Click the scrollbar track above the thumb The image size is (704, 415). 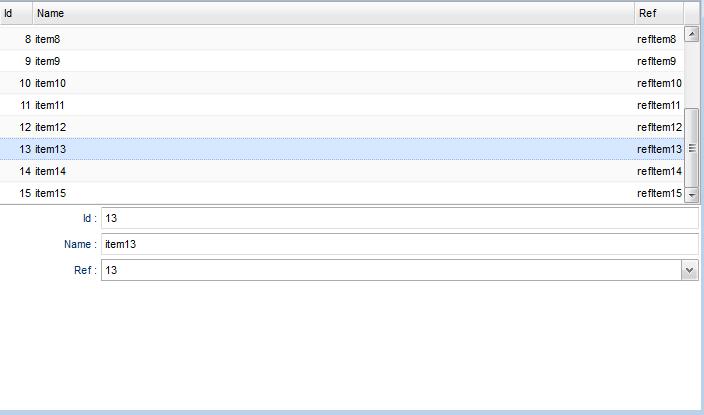[x=691, y=75]
